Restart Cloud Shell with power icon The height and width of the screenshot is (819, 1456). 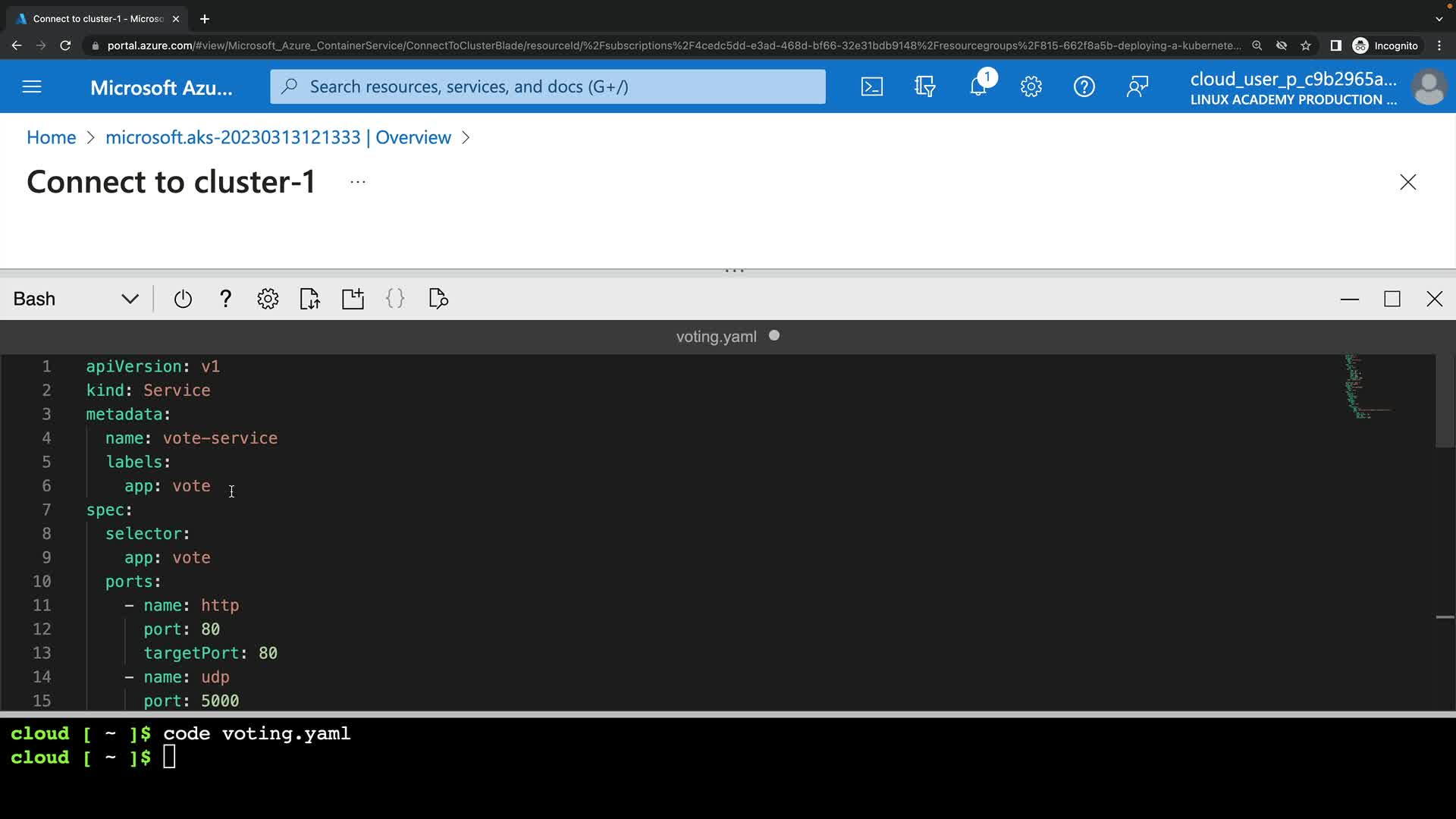[183, 299]
